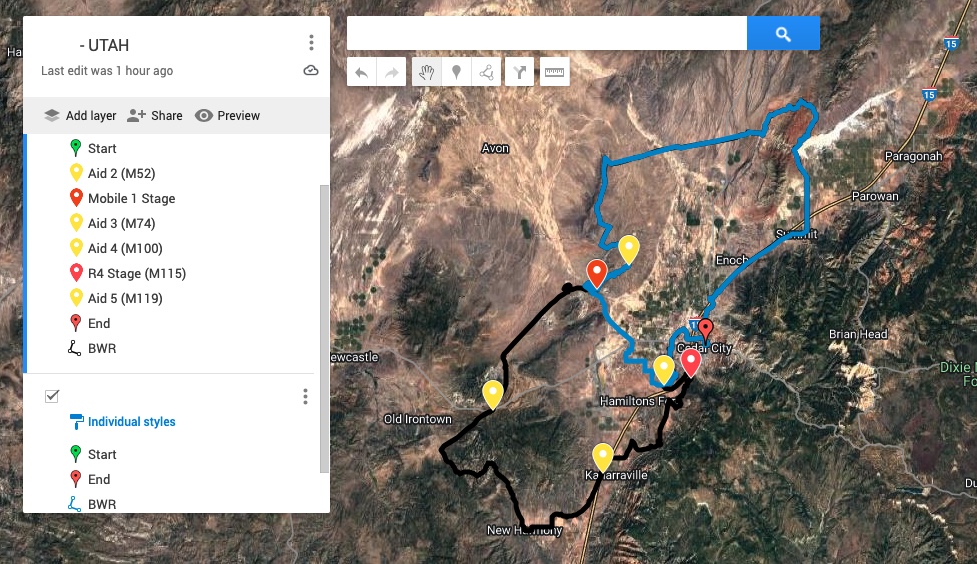977x564 pixels.
Task: Click the map search input field
Action: click(x=546, y=33)
